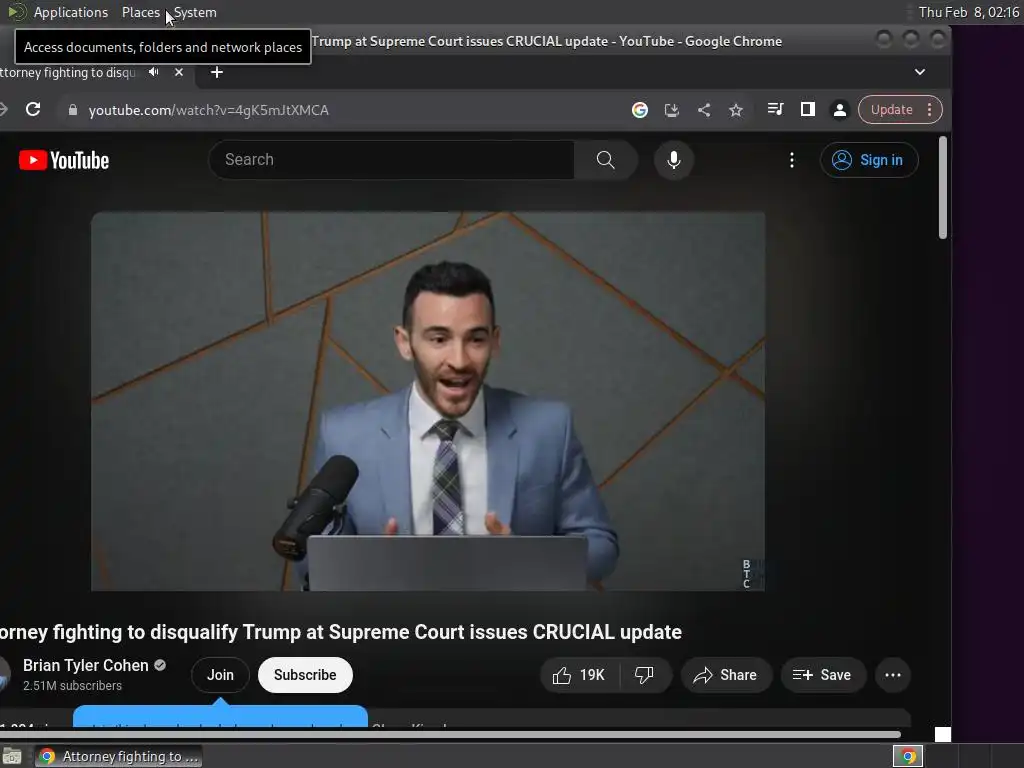Click the verified badge by channel name
Image resolution: width=1024 pixels, height=768 pixels.
pyautogui.click(x=160, y=665)
